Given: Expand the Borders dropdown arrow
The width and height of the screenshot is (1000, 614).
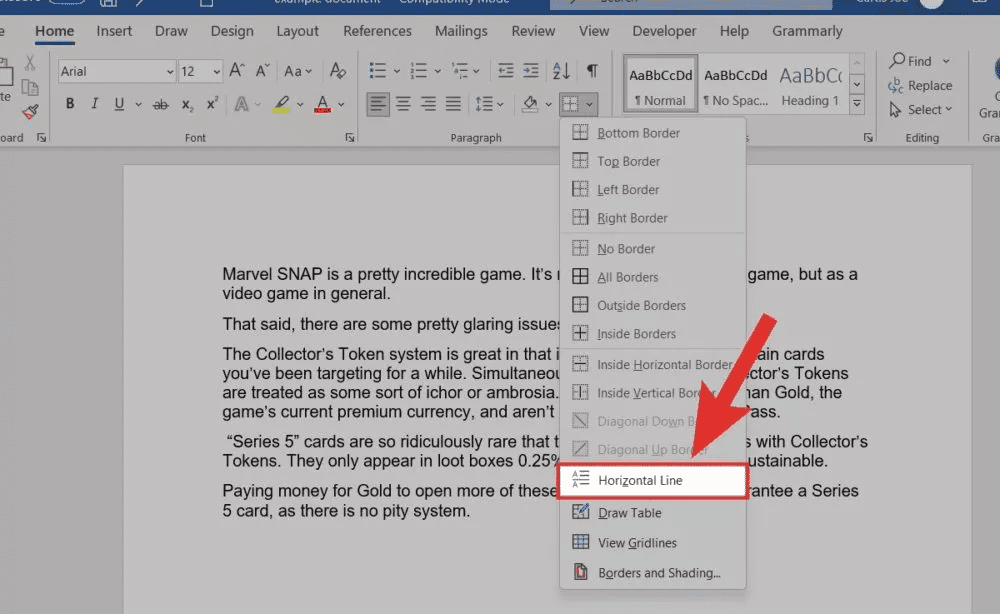Looking at the screenshot, I should (591, 104).
